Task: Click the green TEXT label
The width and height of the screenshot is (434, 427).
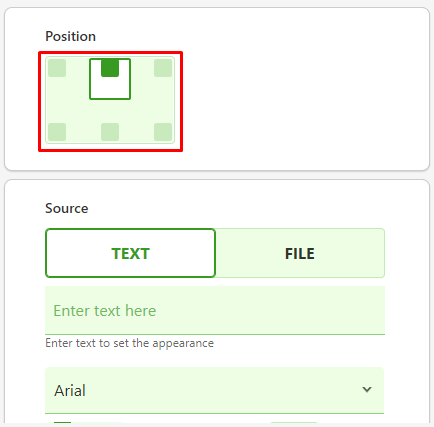Action: (x=130, y=254)
